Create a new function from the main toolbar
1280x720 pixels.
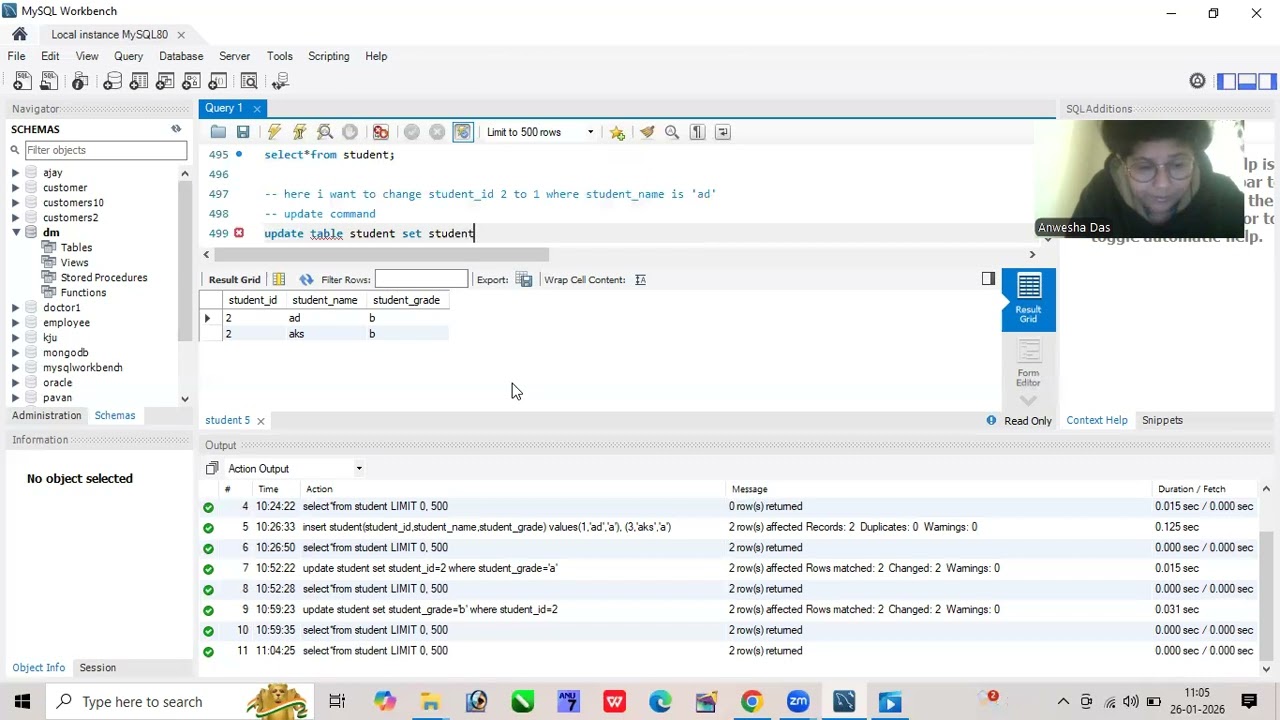click(x=217, y=82)
